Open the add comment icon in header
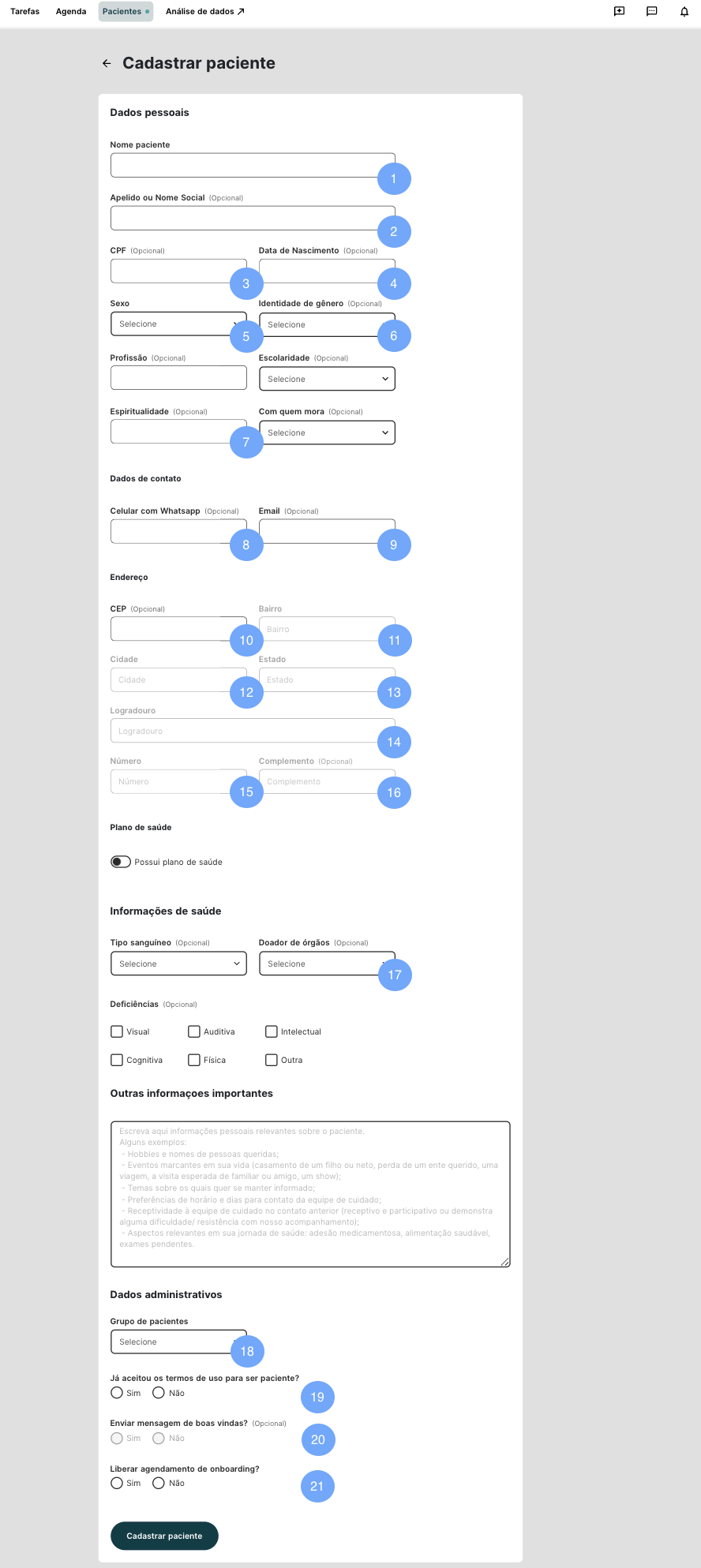 [x=619, y=12]
